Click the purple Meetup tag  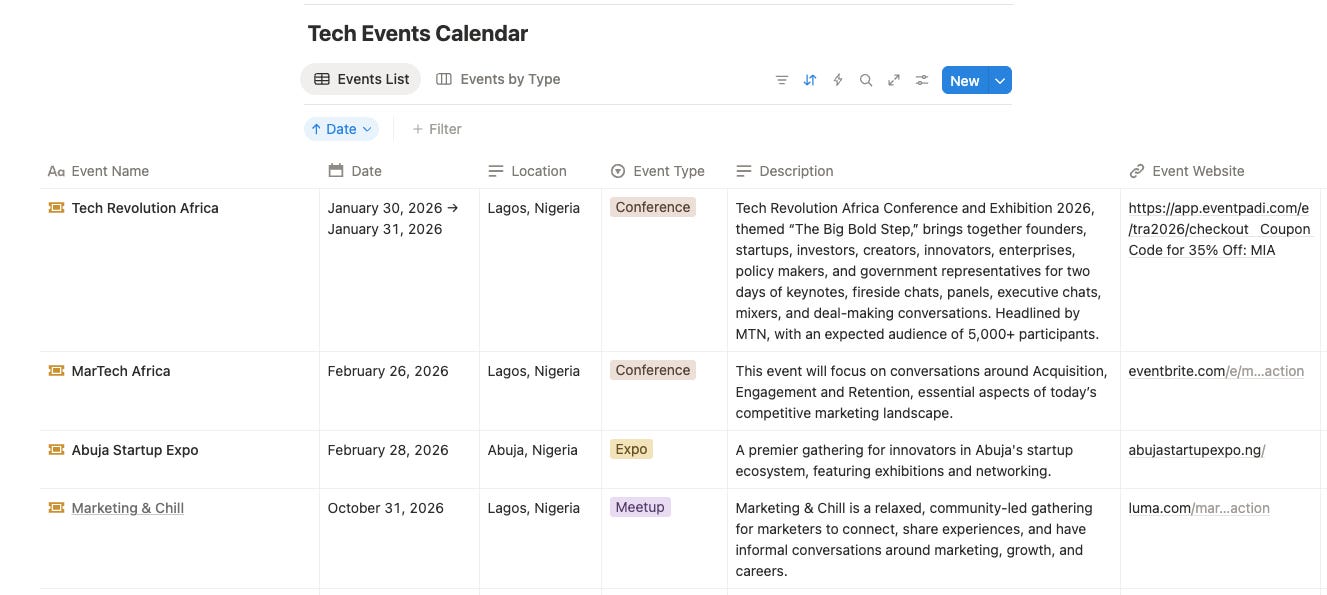(x=640, y=507)
